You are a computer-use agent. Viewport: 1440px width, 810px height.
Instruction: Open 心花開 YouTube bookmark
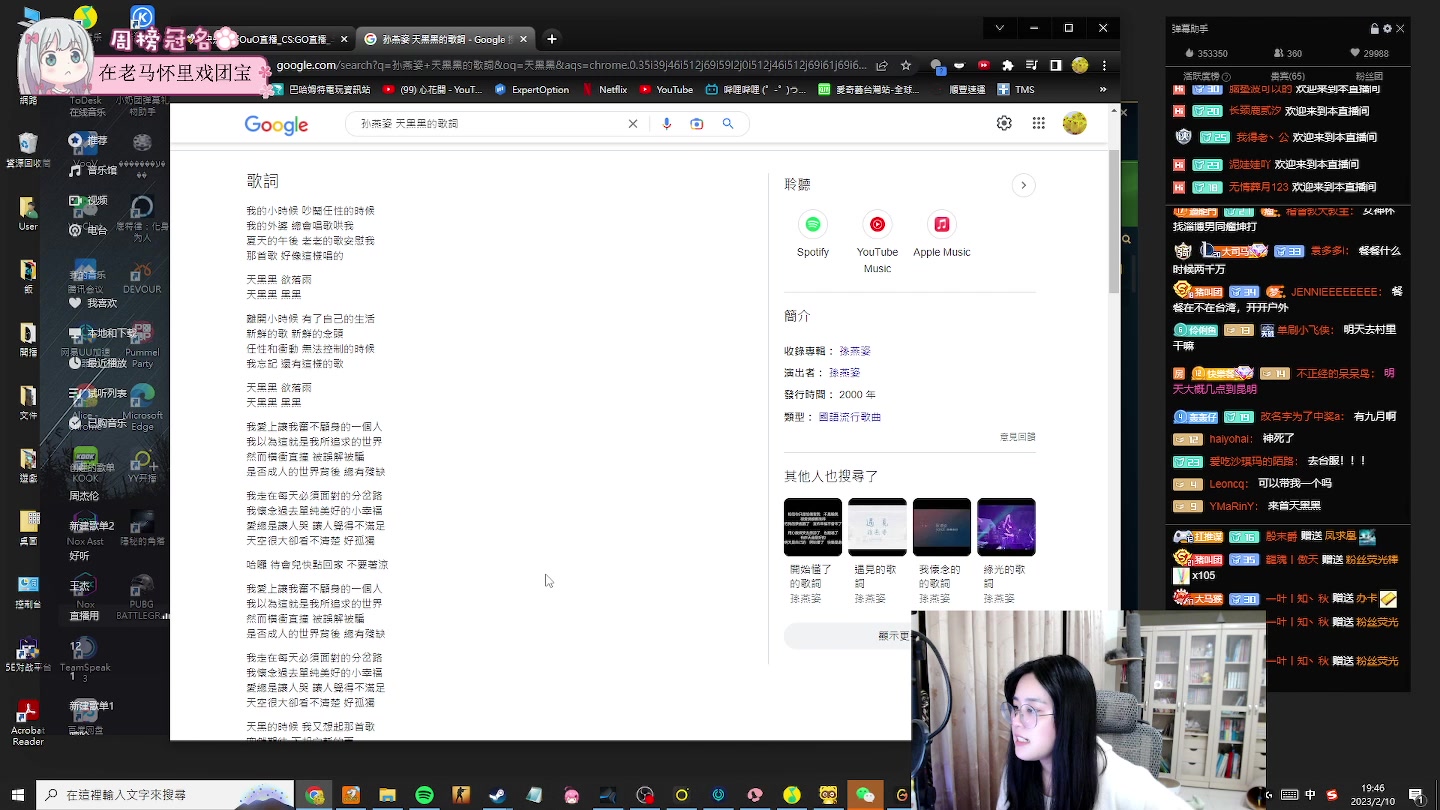pos(433,89)
